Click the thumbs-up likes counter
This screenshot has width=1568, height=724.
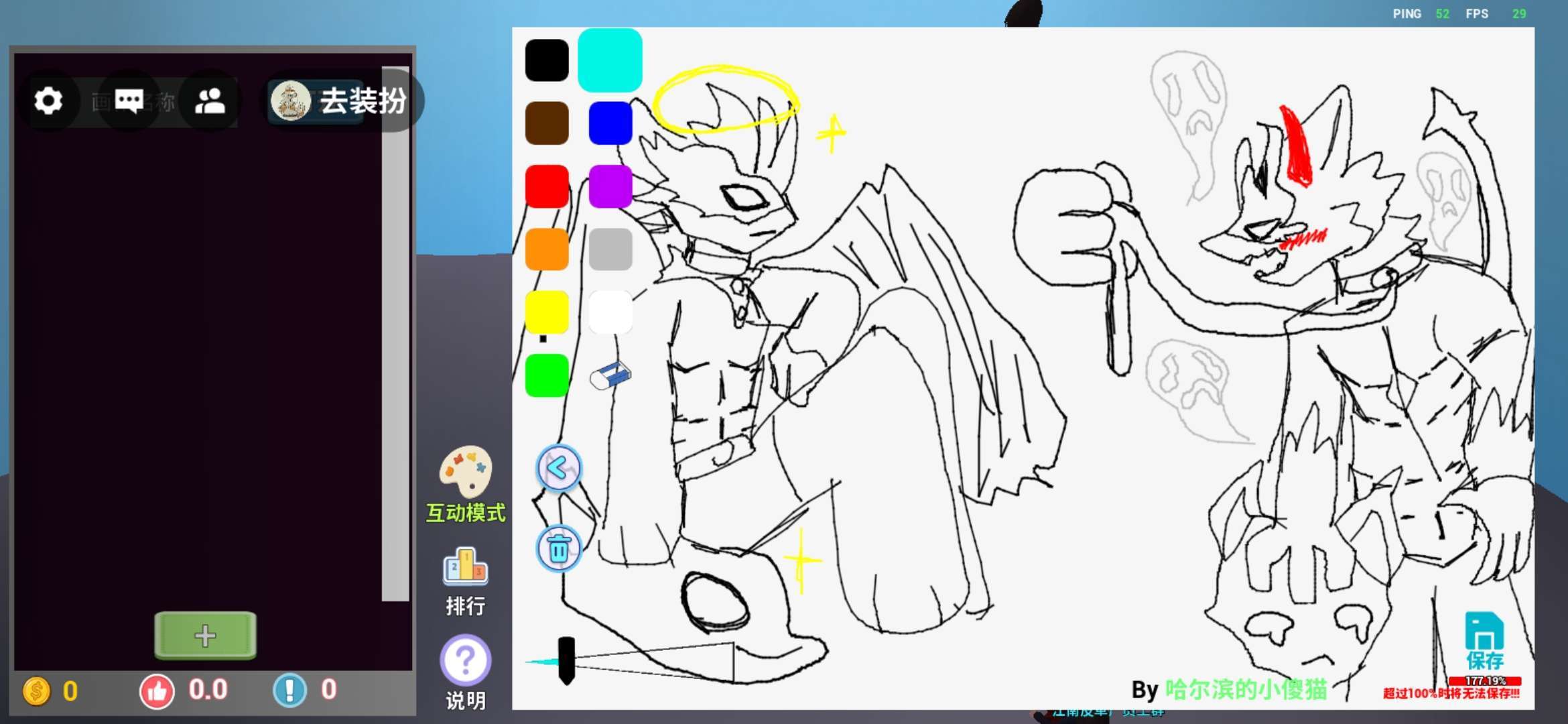tap(157, 690)
